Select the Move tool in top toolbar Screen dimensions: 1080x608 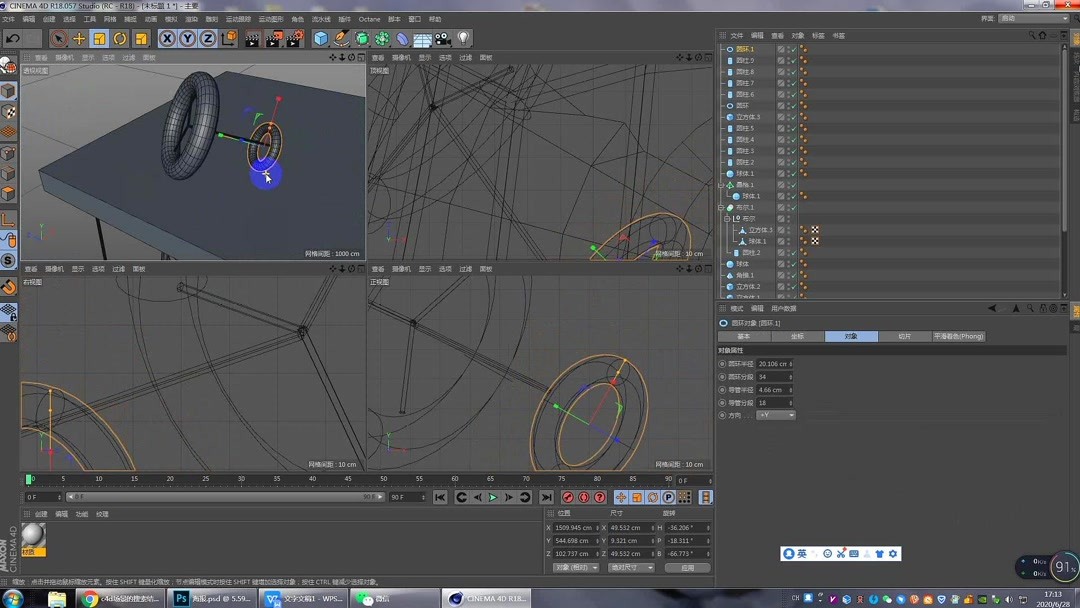point(79,39)
